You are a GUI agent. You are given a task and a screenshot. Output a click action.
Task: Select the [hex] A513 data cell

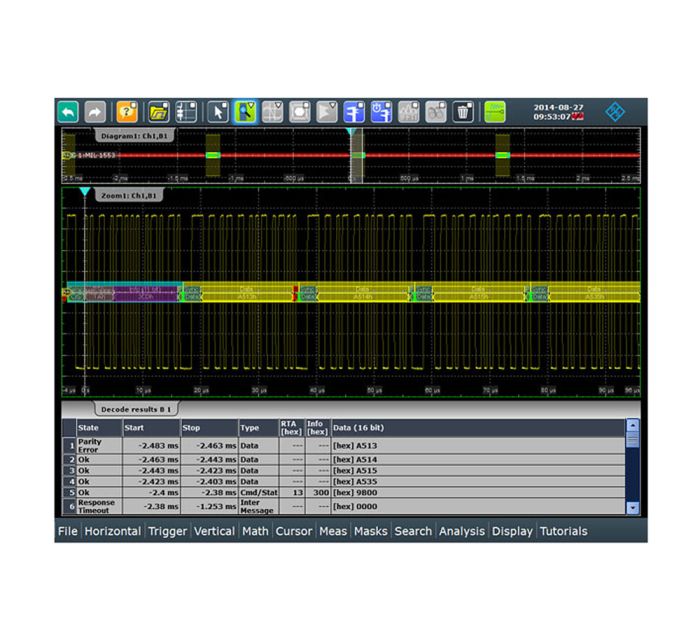tap(479, 445)
